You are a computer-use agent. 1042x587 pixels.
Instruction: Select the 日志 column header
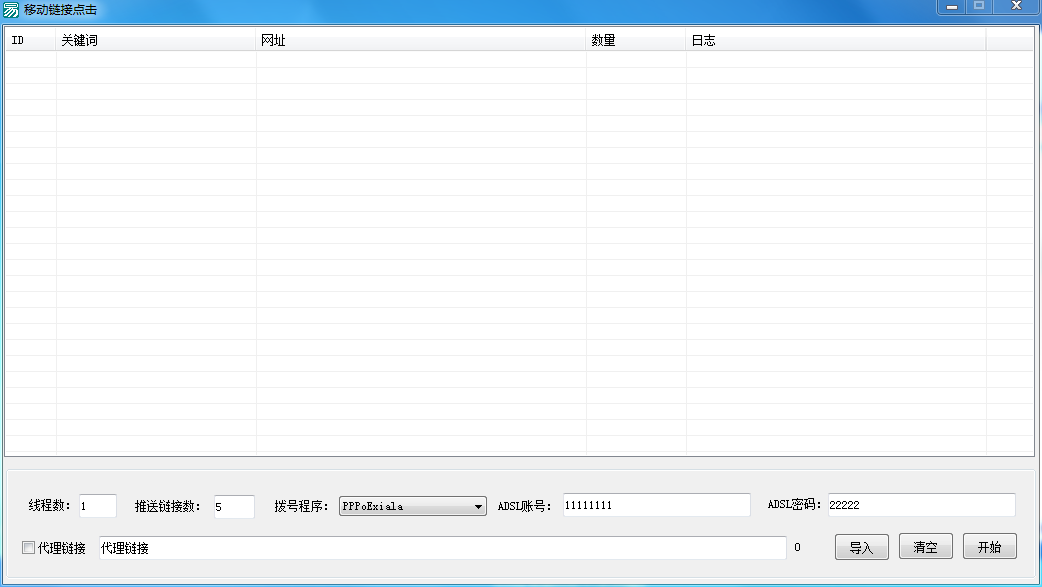pyautogui.click(x=836, y=41)
